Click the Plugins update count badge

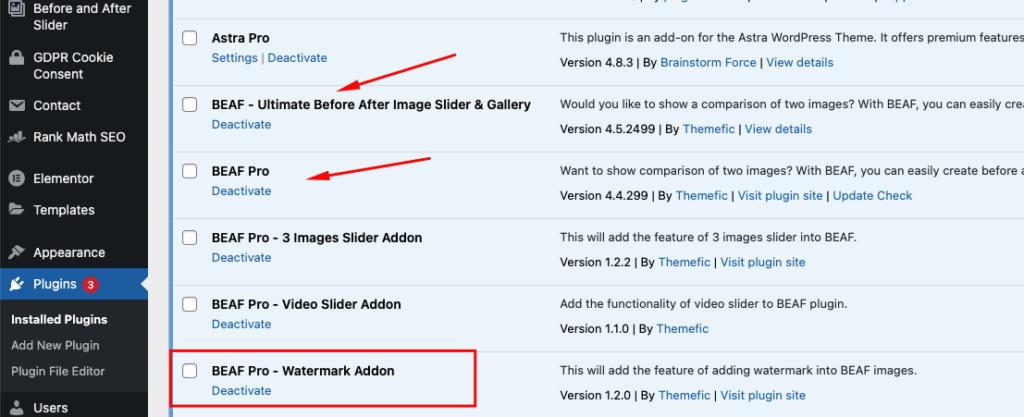[x=90, y=285]
